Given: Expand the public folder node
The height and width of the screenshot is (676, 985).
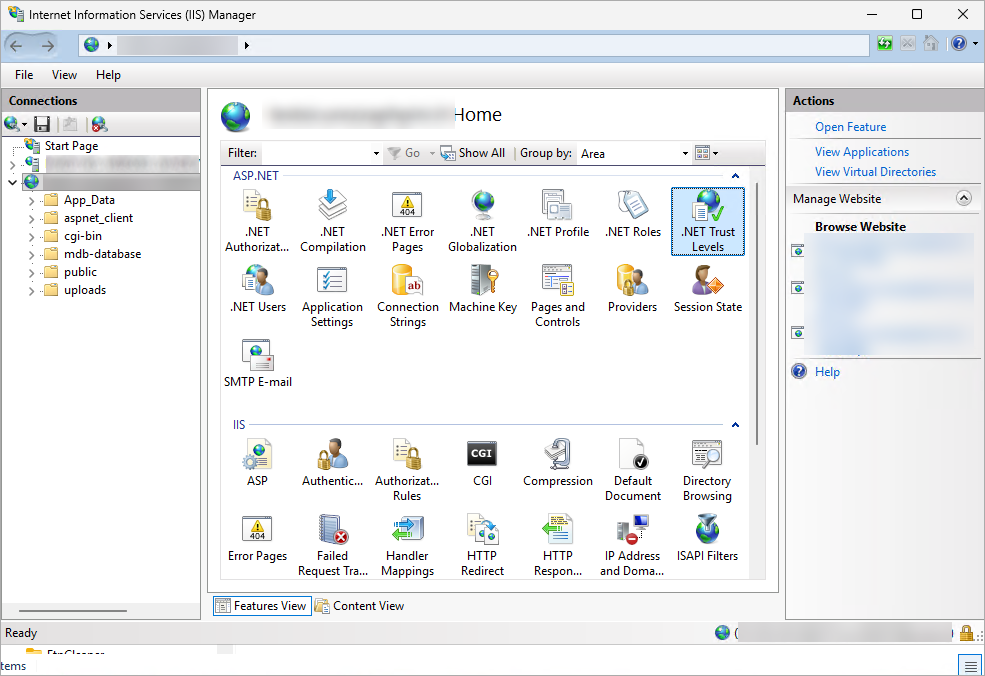Looking at the screenshot, I should [x=31, y=273].
